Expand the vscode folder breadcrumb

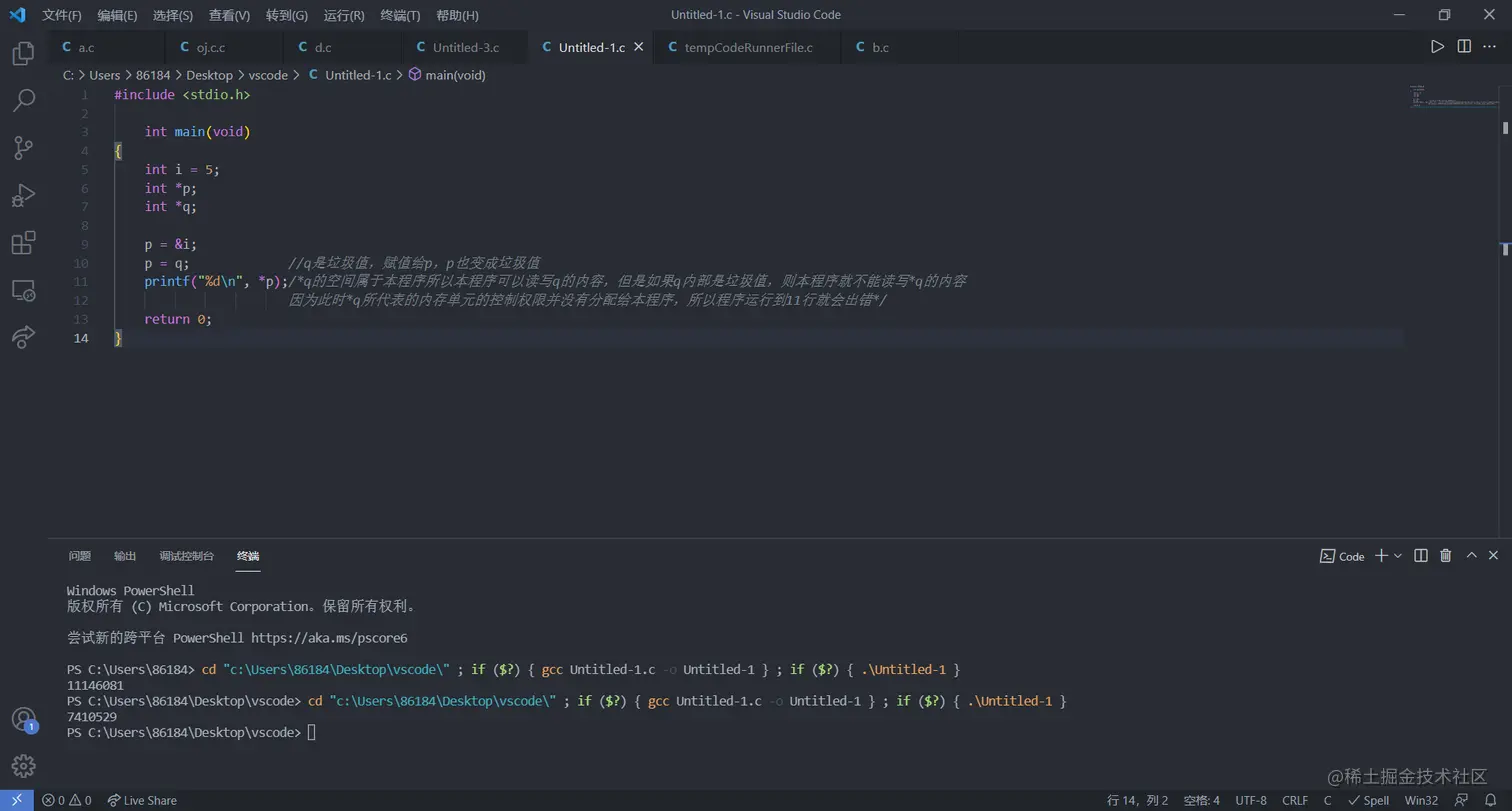(x=268, y=75)
